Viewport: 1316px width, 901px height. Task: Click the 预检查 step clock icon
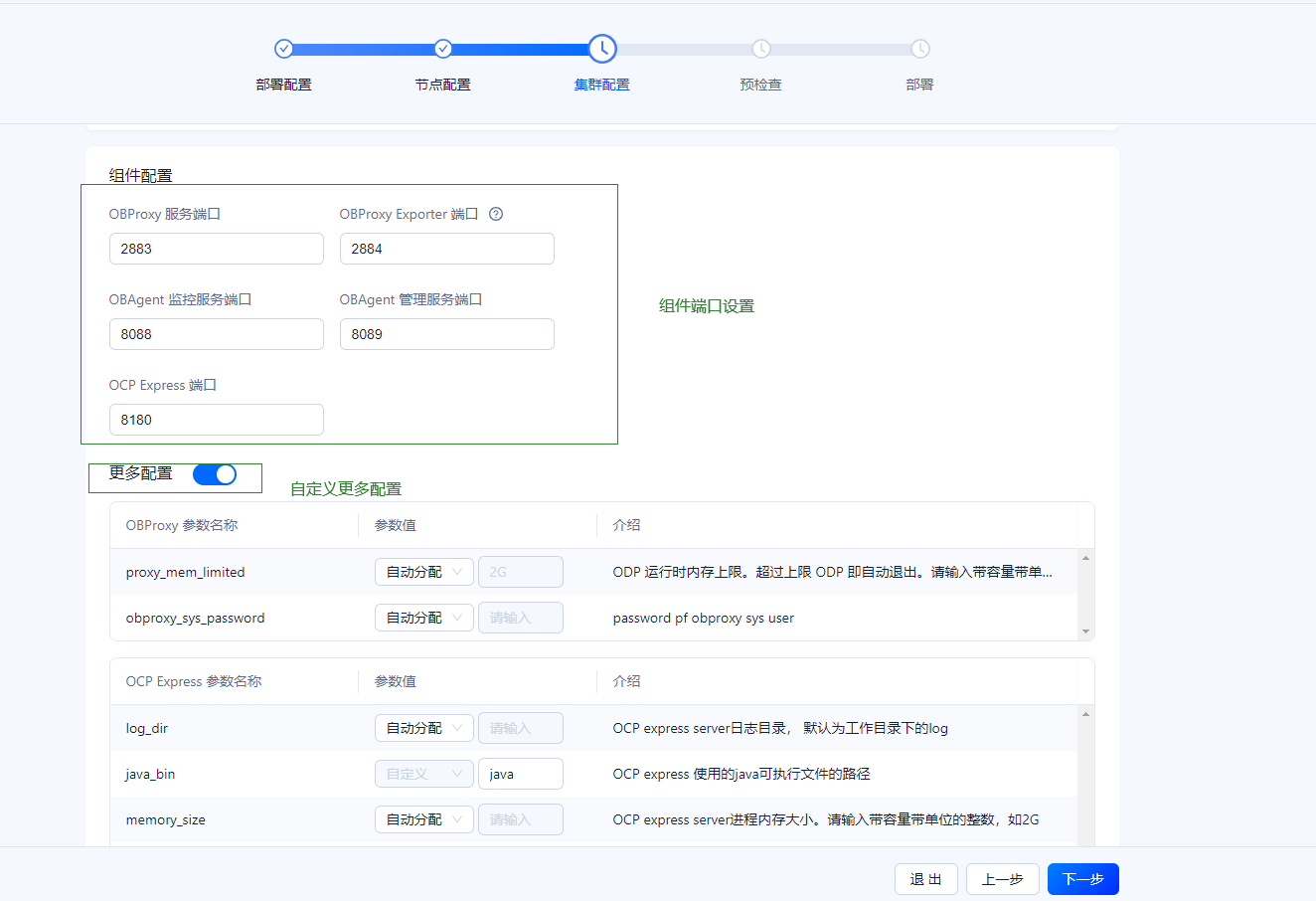761,49
